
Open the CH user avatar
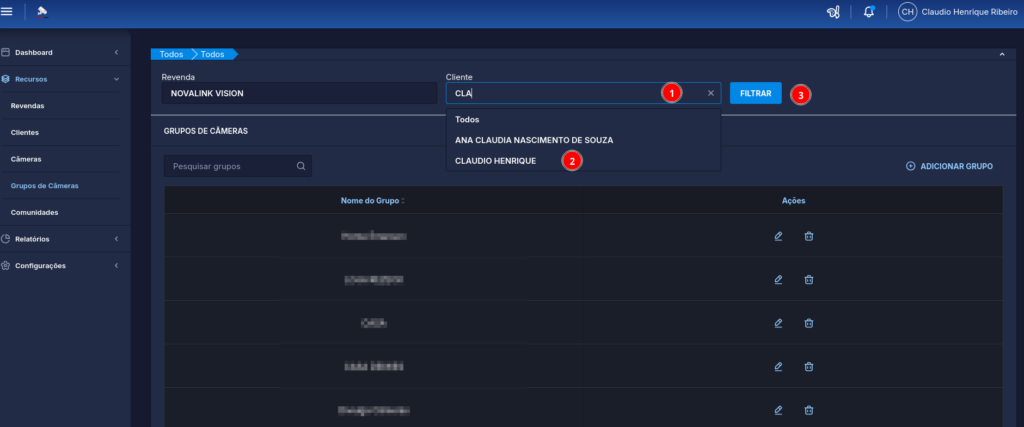pyautogui.click(x=907, y=12)
